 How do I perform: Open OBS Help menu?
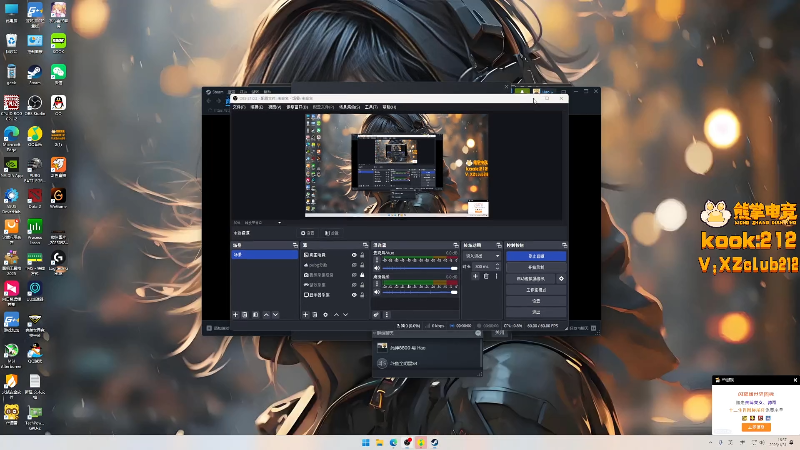tap(389, 107)
